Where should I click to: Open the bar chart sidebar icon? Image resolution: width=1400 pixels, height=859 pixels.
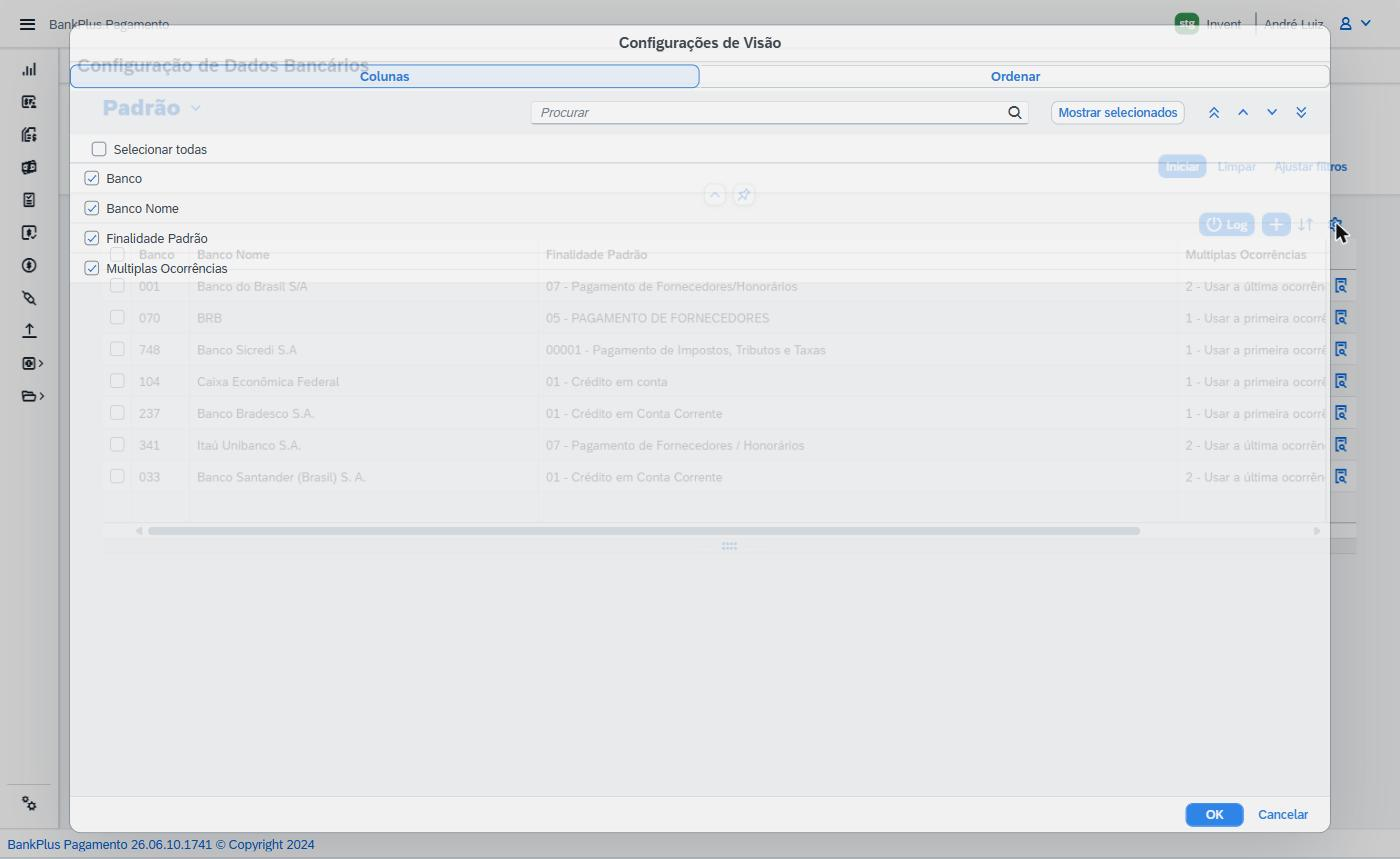click(29, 69)
